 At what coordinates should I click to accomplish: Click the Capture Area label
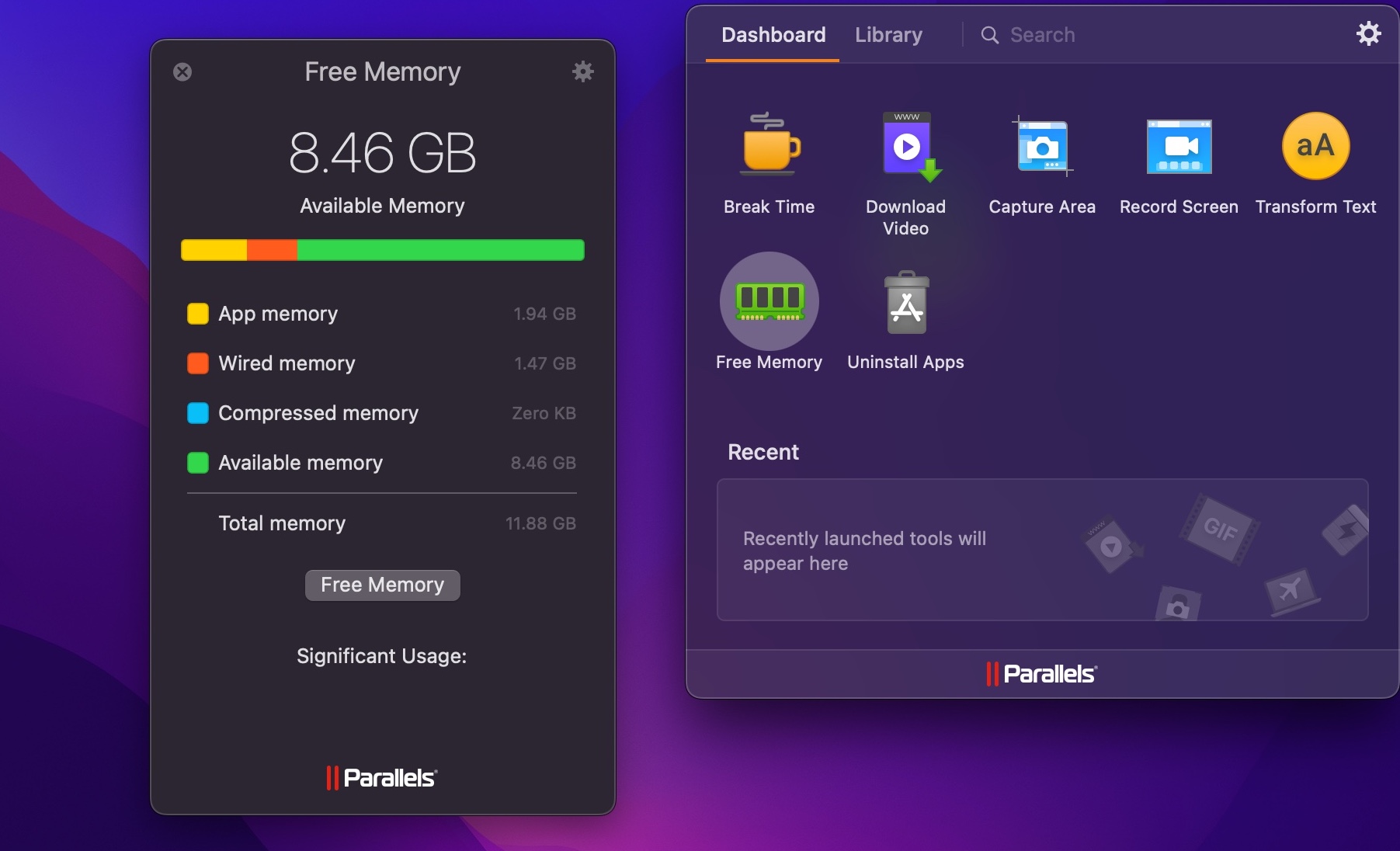(1042, 207)
